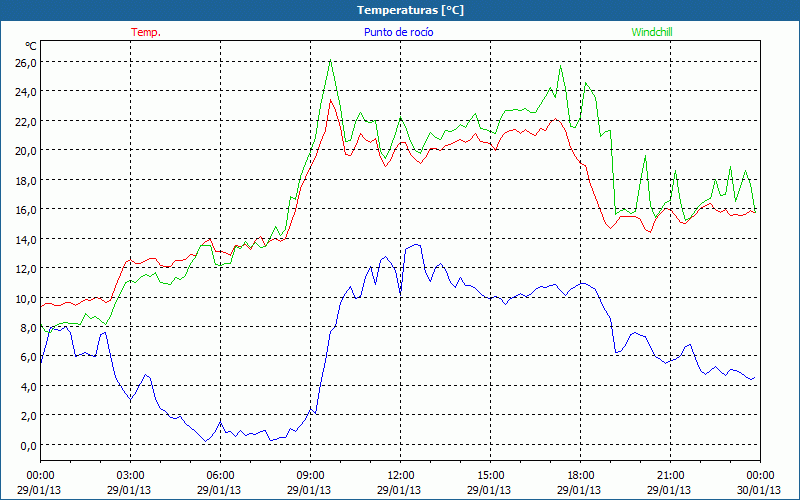Click the 09:00 time axis label
Image resolution: width=800 pixels, height=500 pixels.
pyautogui.click(x=310, y=476)
